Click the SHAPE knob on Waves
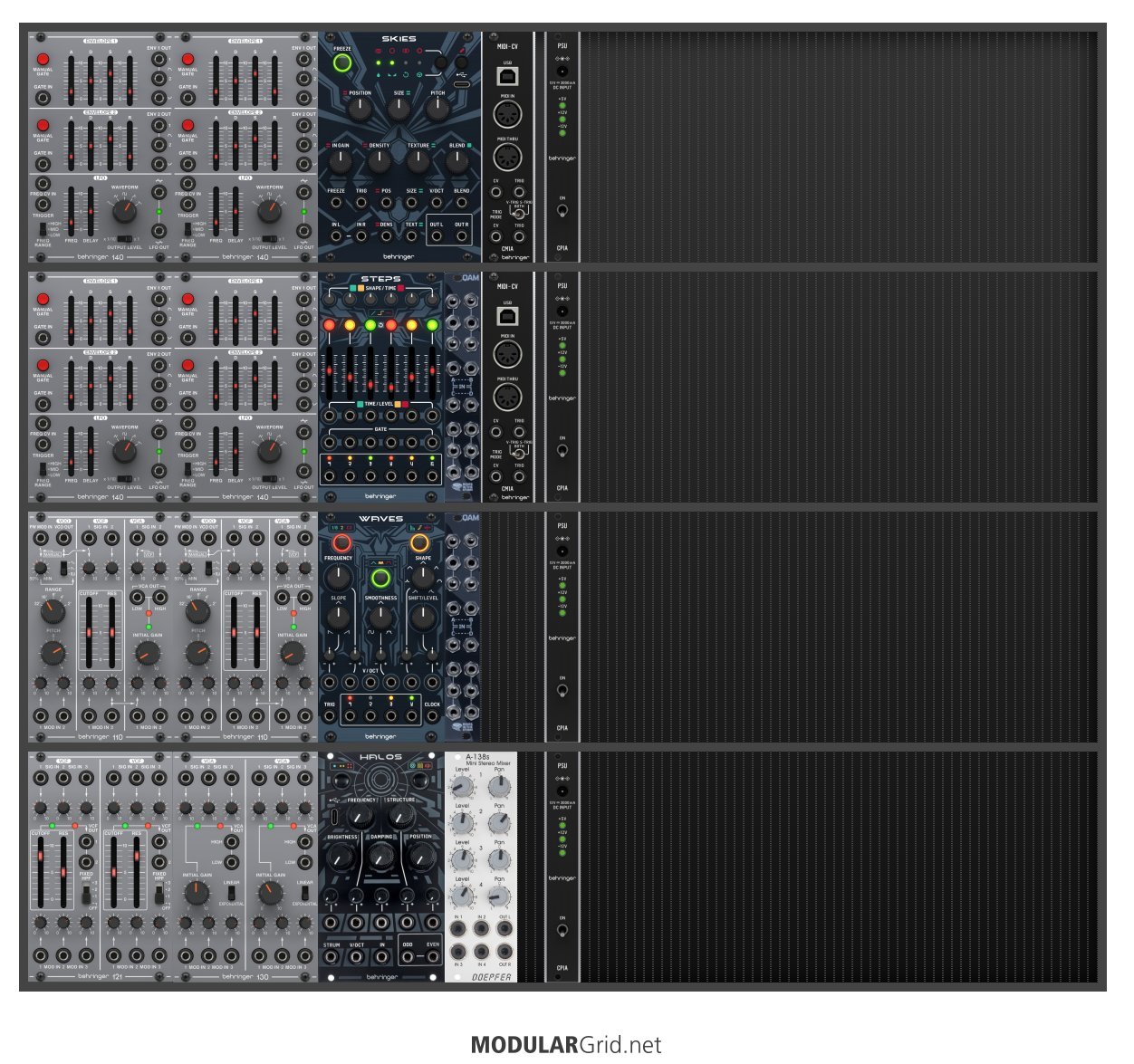This screenshot has width=1134, height=1064. [x=423, y=577]
